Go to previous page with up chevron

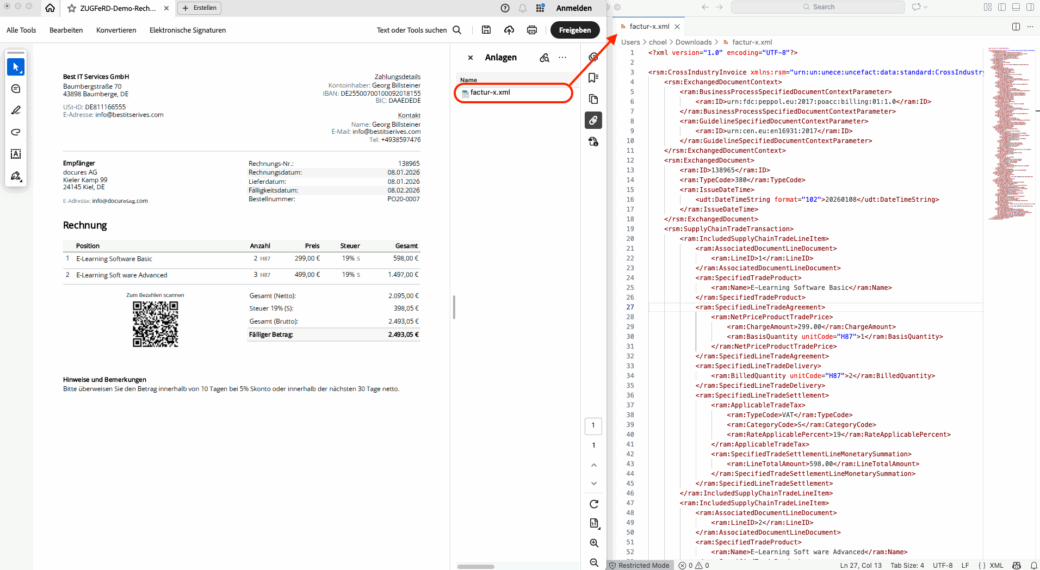594,465
